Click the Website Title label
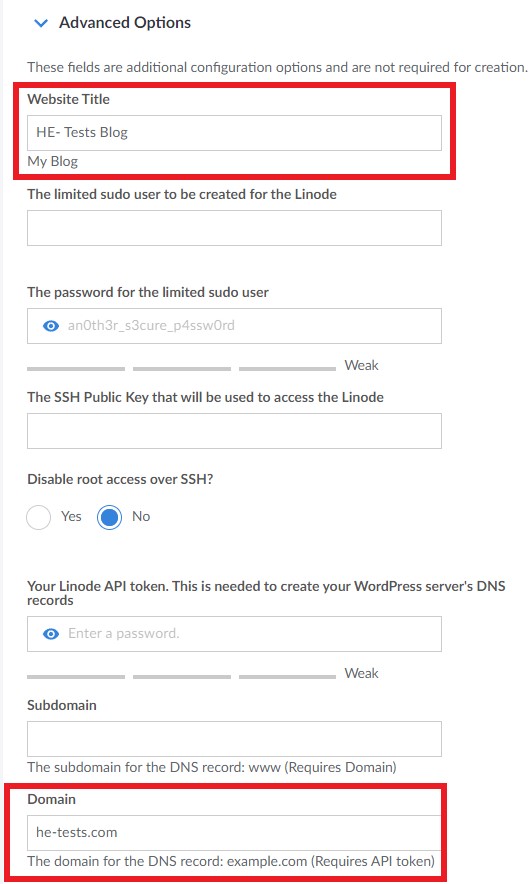 click(68, 99)
